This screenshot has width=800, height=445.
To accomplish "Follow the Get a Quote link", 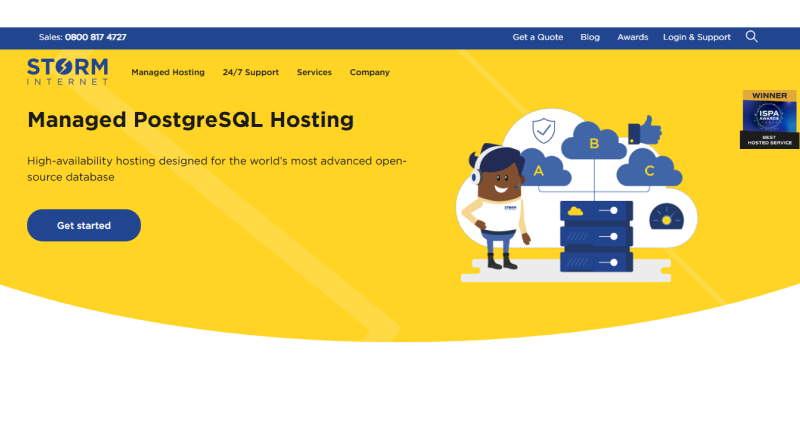I will (x=538, y=37).
